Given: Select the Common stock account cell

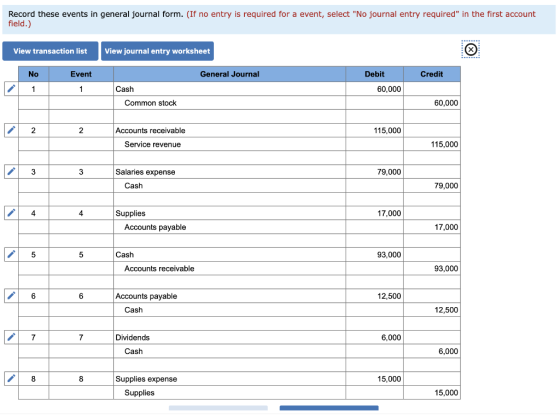Looking at the screenshot, I should tap(230, 103).
